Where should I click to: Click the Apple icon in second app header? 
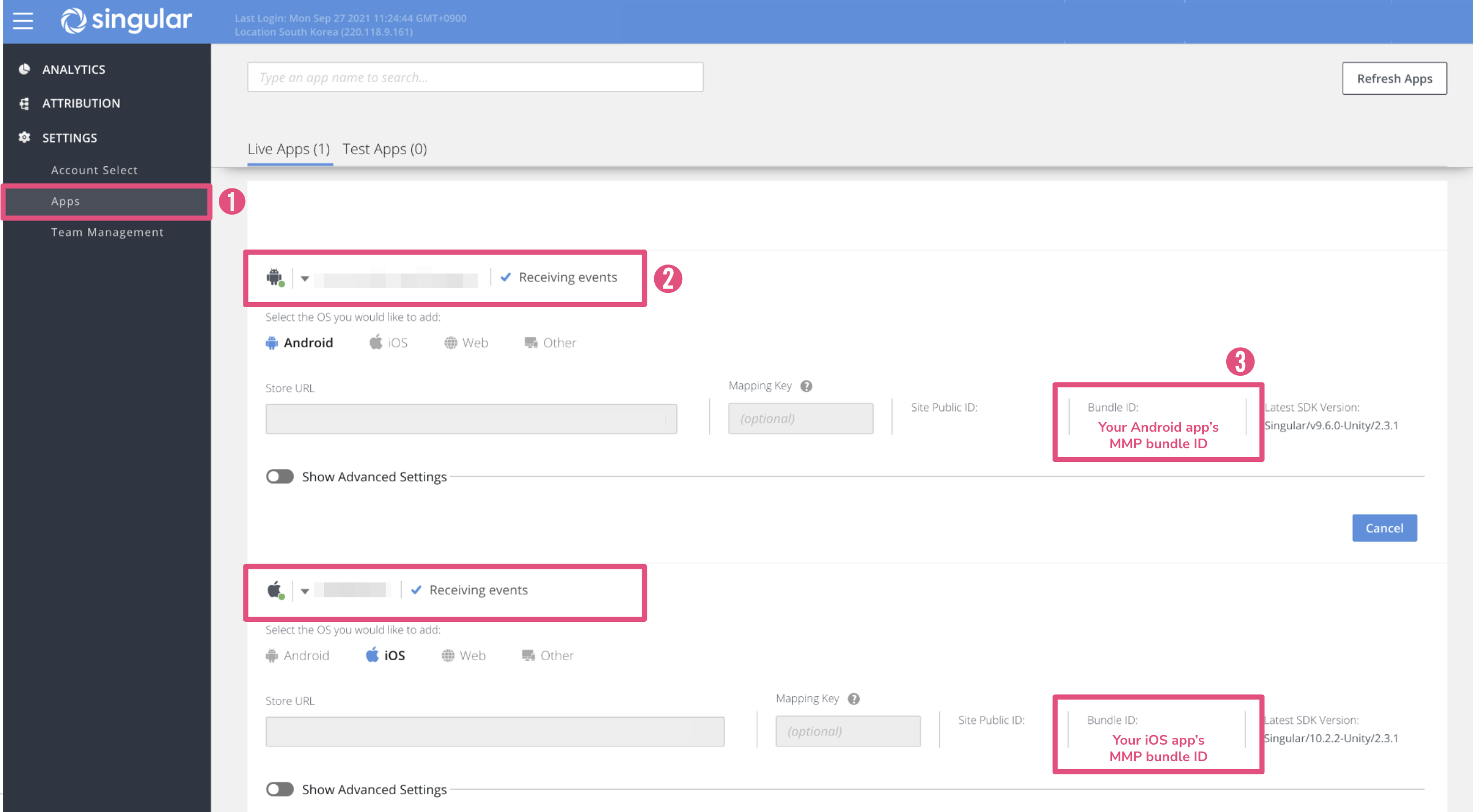274,590
